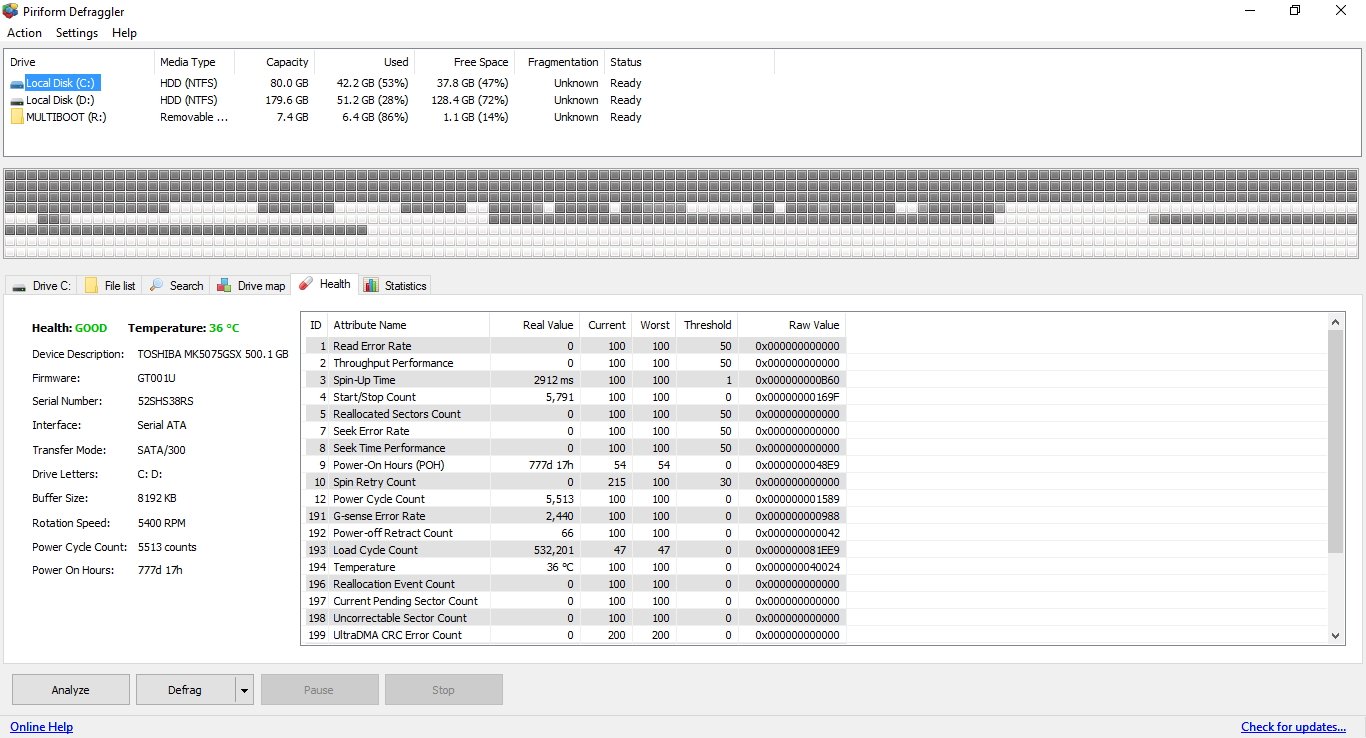Click the MULTIBOOT (R:) removable drive icon

pos(17,117)
